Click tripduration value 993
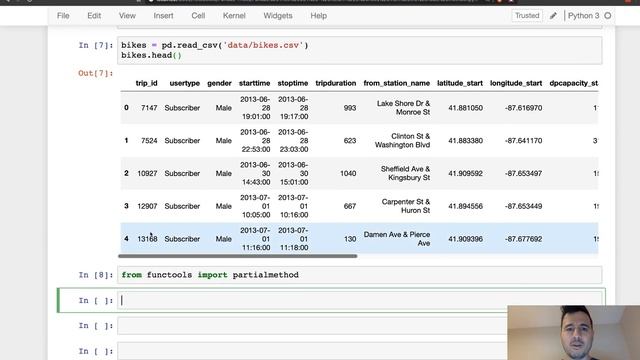 (350, 108)
